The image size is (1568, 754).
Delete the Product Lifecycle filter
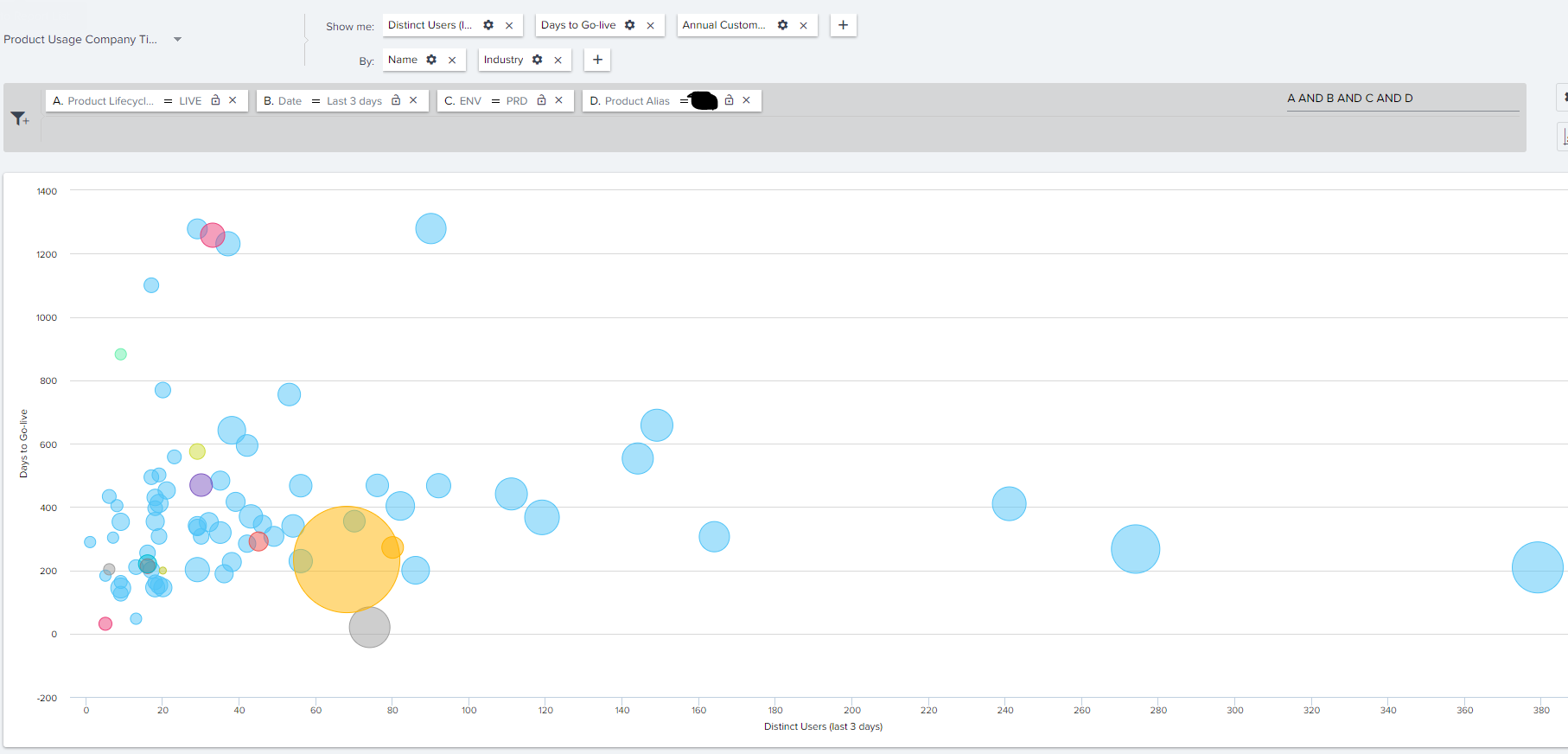233,100
